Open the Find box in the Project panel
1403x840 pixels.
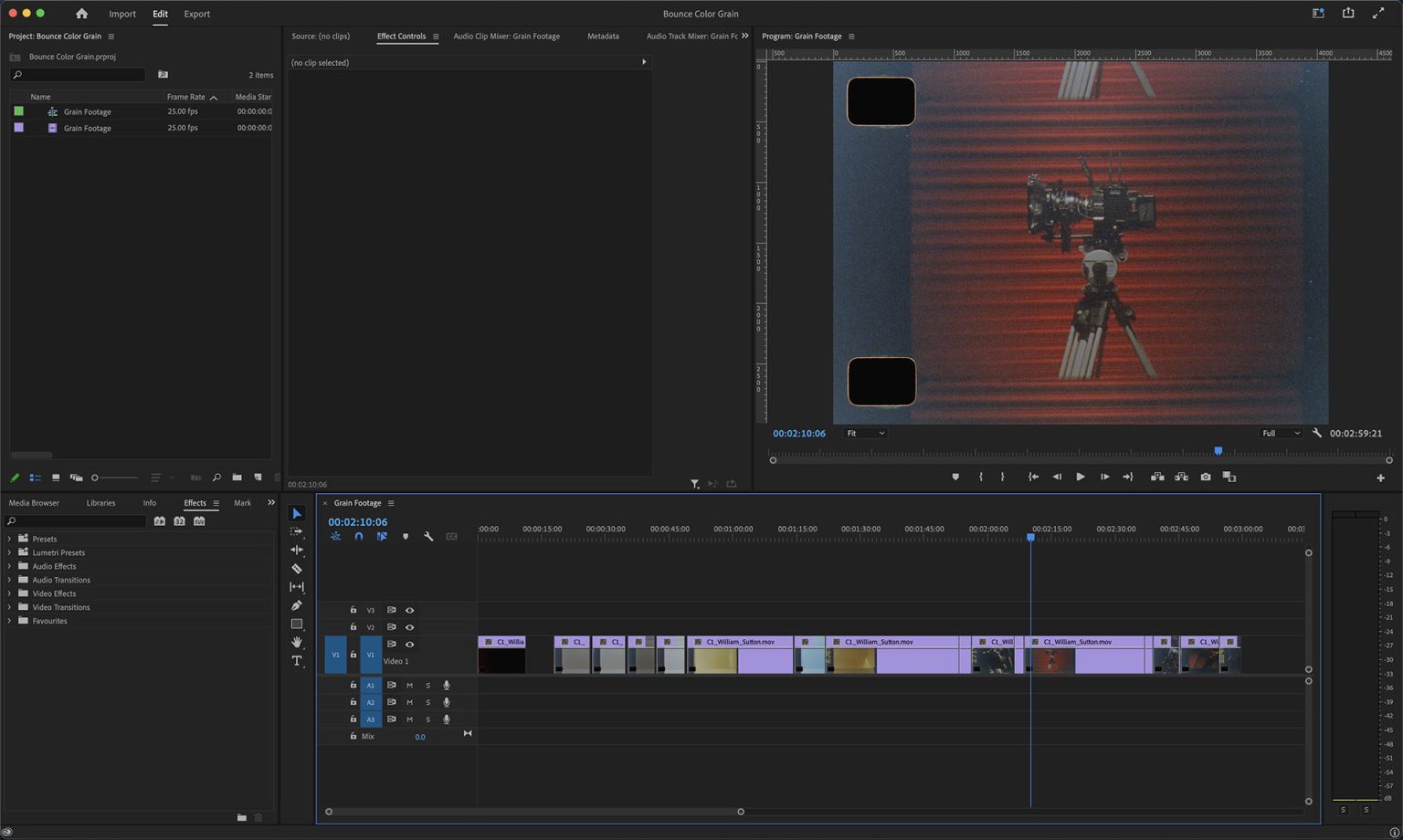(x=77, y=74)
